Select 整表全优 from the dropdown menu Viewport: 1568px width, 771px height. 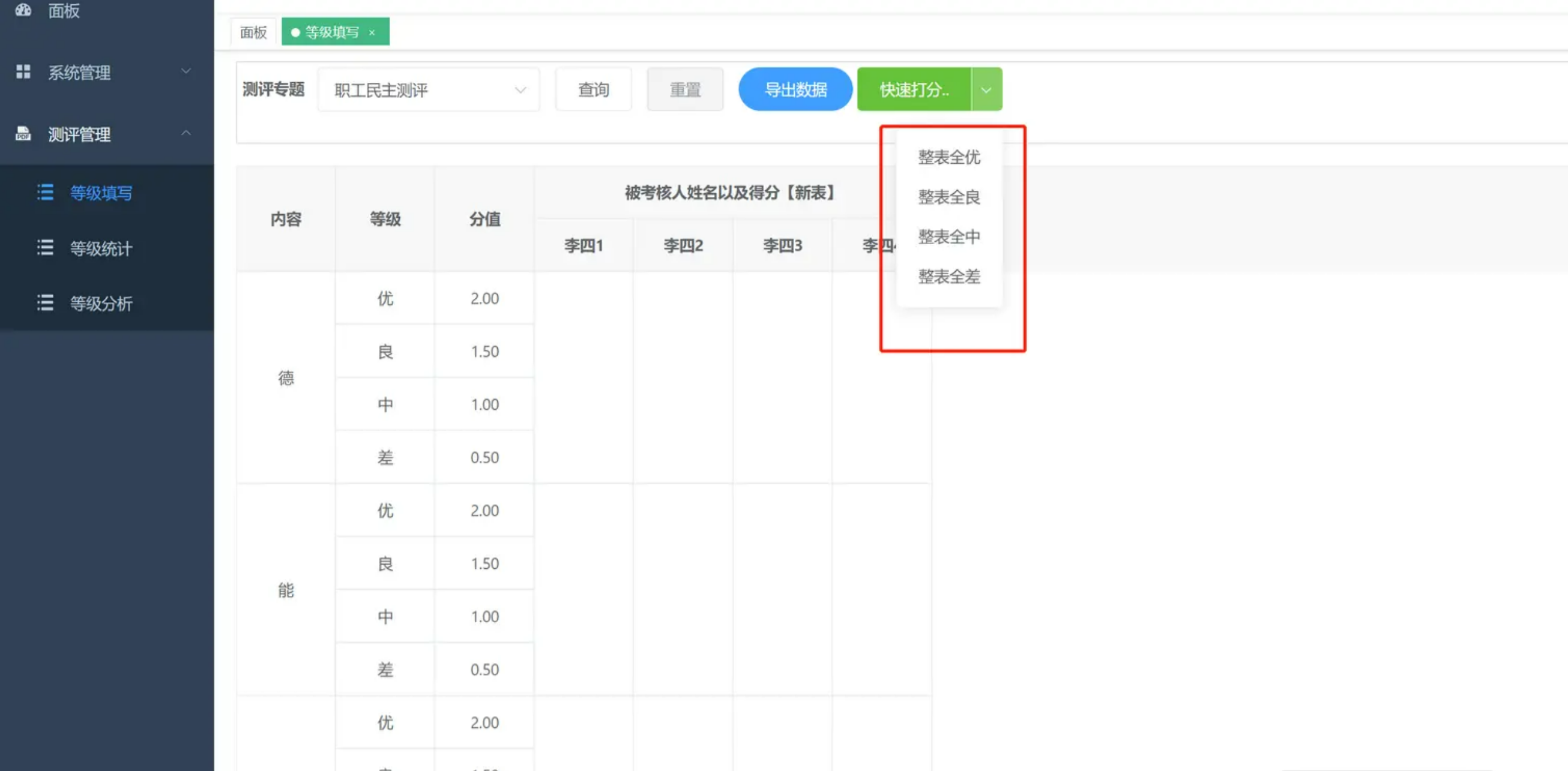pyautogui.click(x=948, y=158)
